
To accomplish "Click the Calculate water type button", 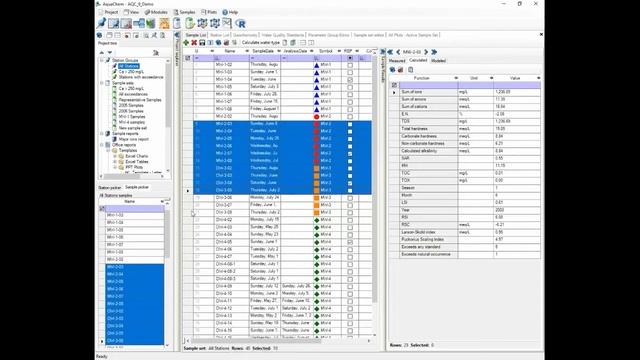I will (260, 42).
